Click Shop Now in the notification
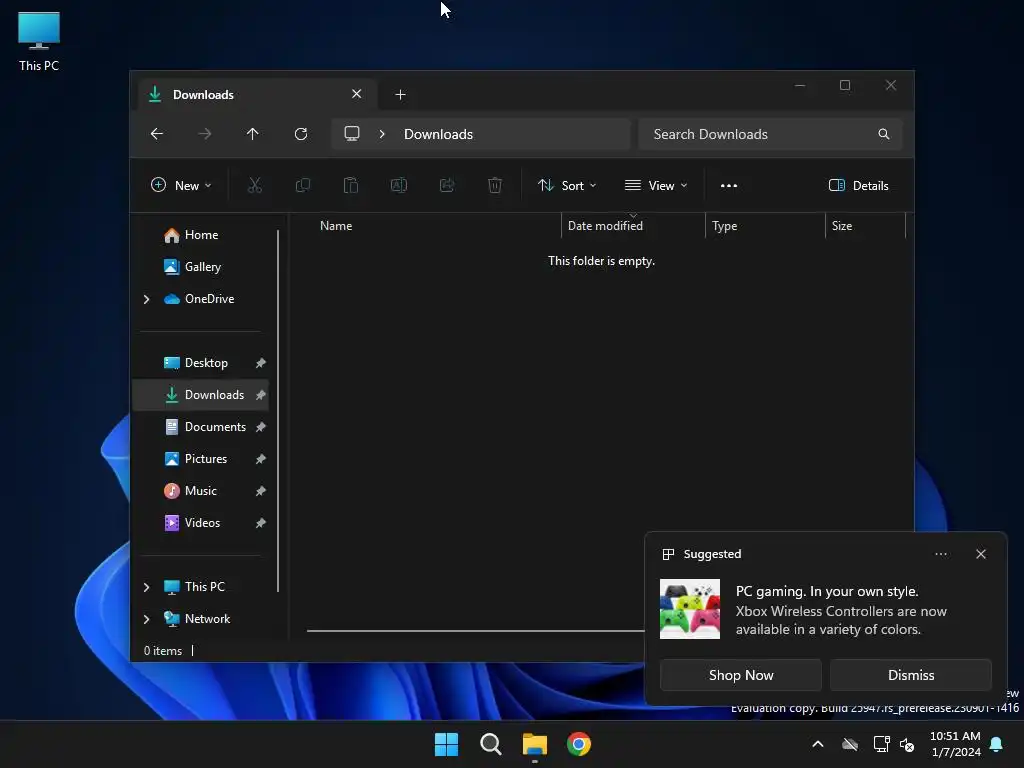1024x768 pixels. (741, 675)
